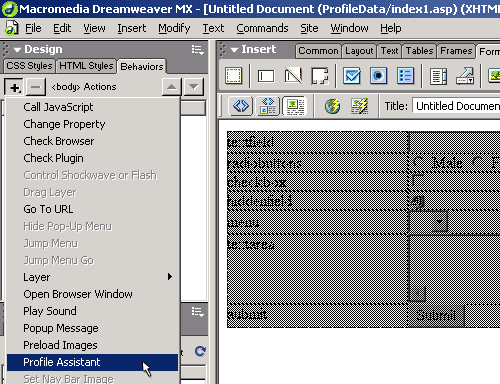Insert a Form using the dashed form icon
The width and height of the screenshot is (500, 384).
(233, 76)
